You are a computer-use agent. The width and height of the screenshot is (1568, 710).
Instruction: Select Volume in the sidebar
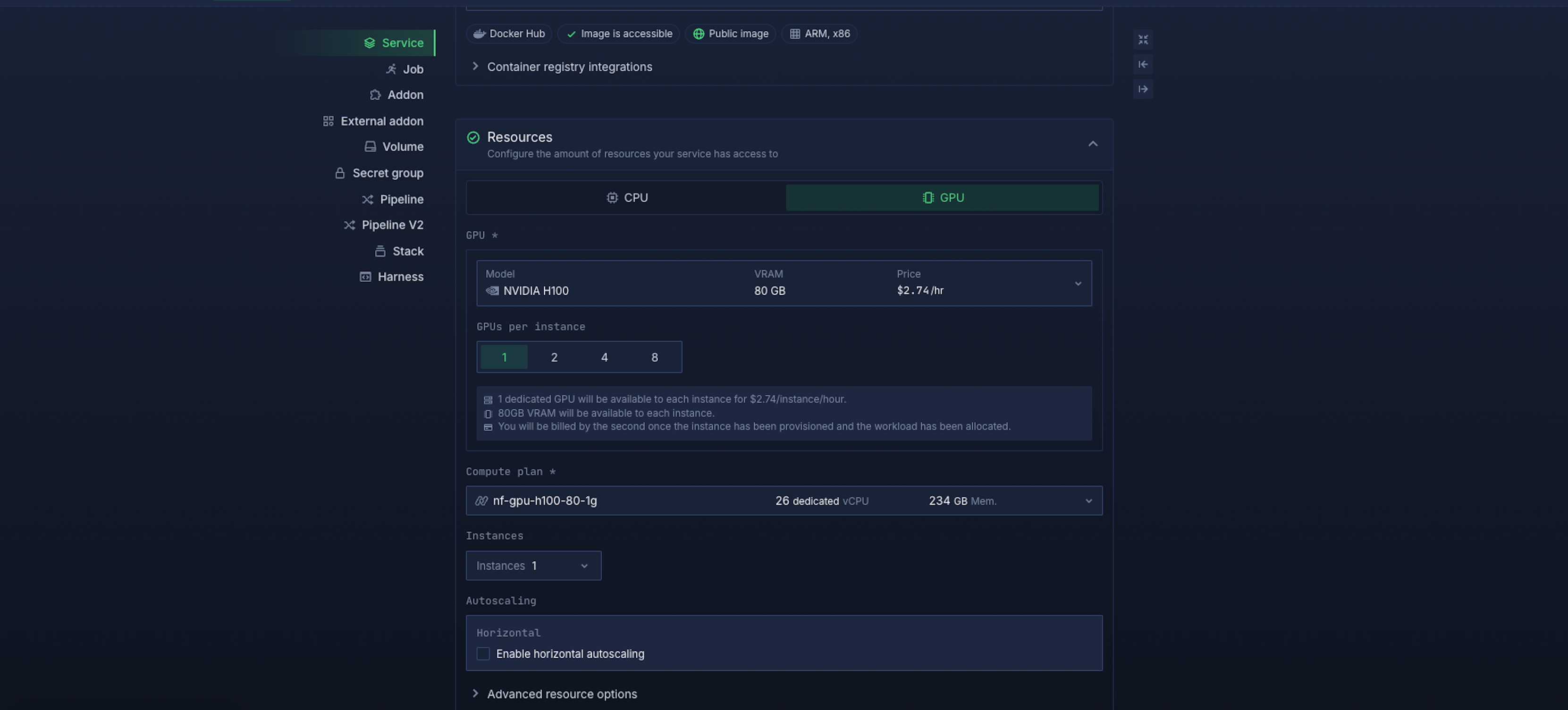394,147
